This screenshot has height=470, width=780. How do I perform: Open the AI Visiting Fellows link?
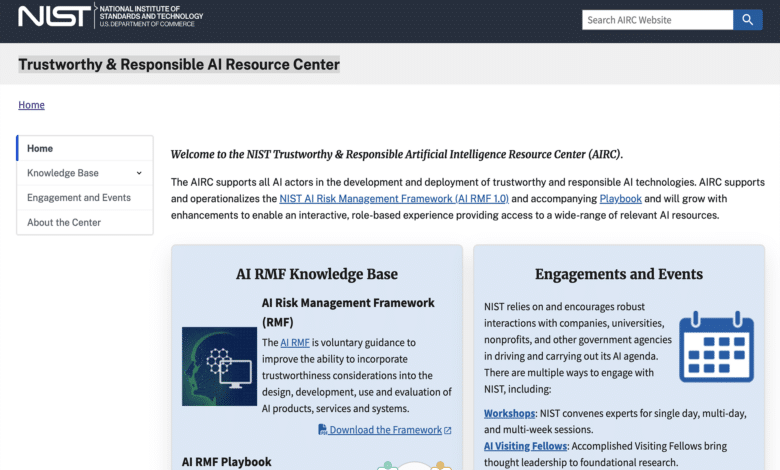pyautogui.click(x=525, y=446)
